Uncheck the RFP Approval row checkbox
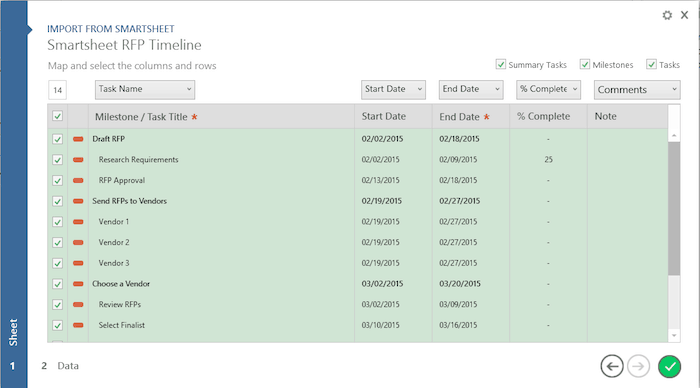 [x=58, y=180]
